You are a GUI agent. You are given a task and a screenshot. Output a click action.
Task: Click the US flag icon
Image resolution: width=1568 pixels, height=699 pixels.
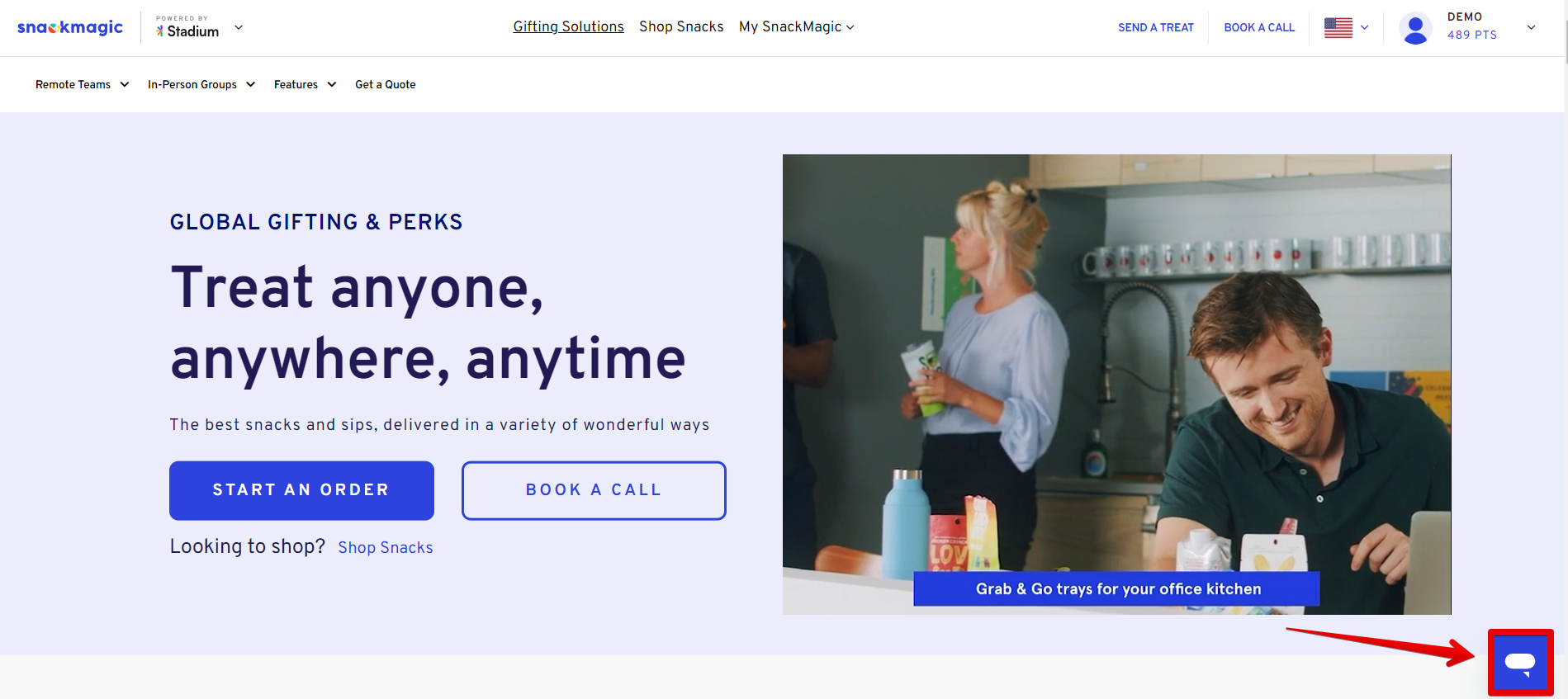click(1338, 27)
